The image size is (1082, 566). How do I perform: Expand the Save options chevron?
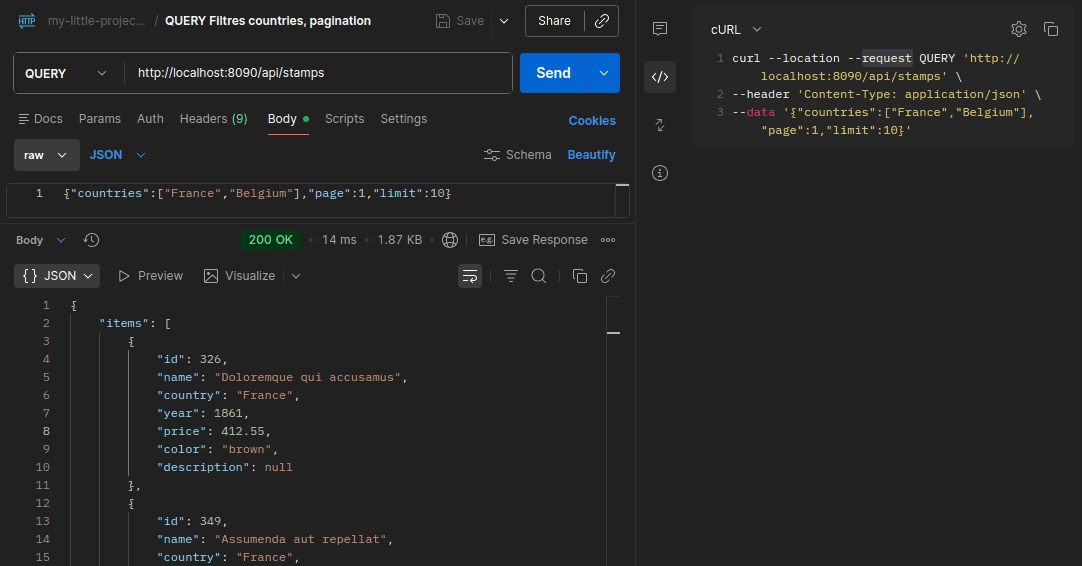(x=504, y=21)
